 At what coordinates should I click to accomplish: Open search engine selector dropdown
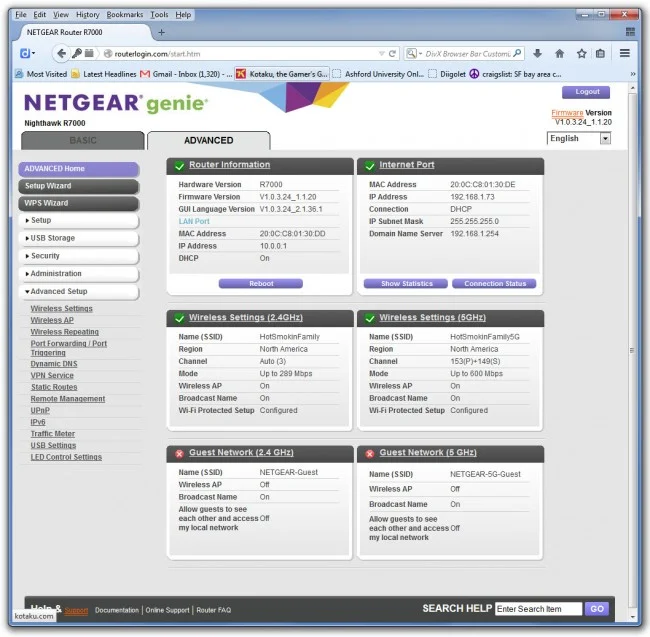click(414, 53)
